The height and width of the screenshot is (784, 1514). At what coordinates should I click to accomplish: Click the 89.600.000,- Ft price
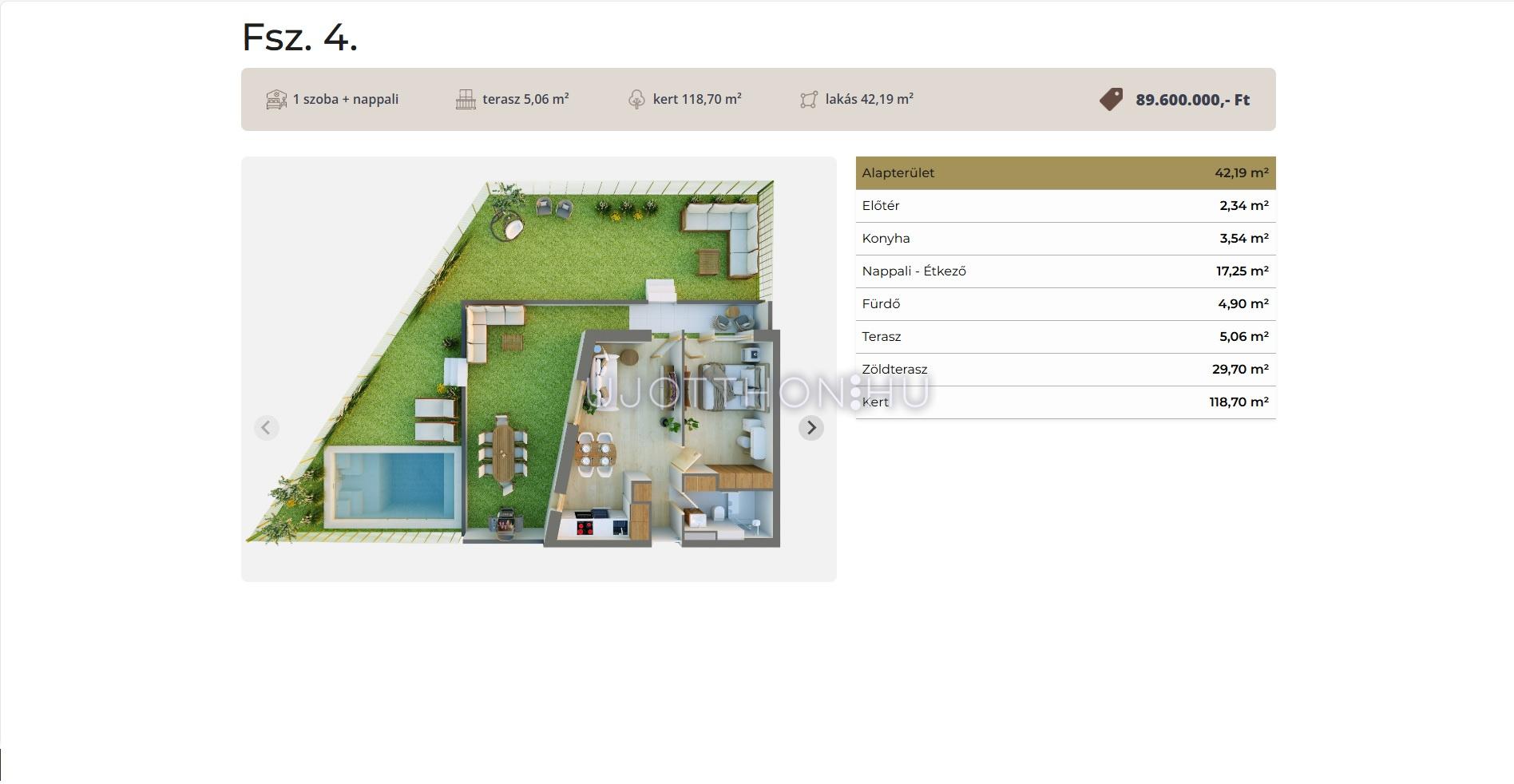point(1192,100)
